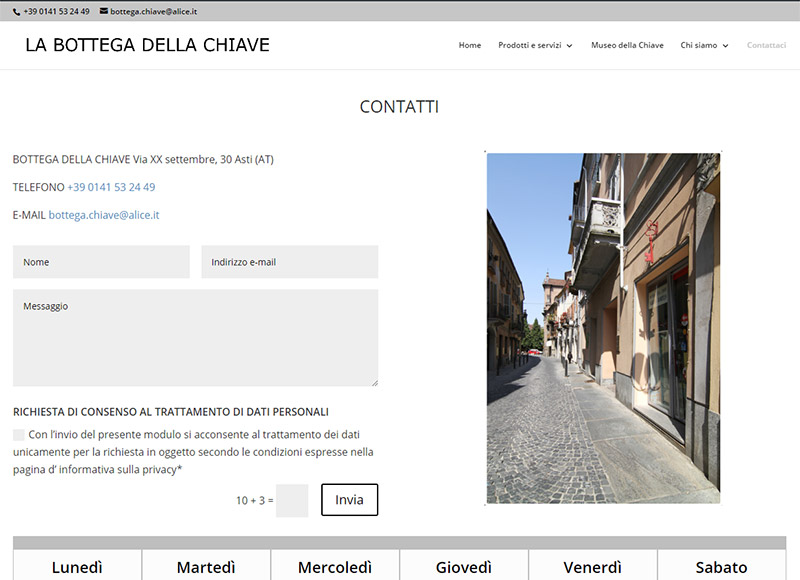Open La Bottega della Chiave logo

(x=147, y=45)
